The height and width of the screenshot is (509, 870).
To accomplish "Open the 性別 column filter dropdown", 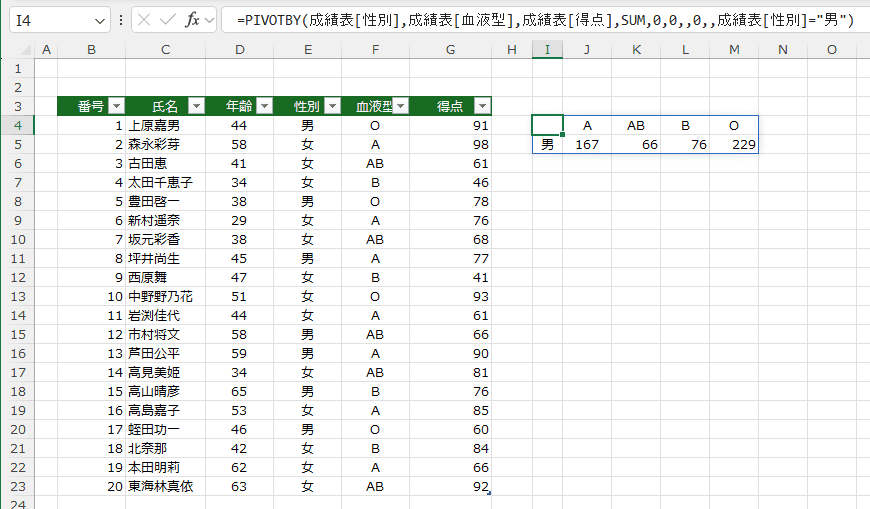I will [332, 106].
